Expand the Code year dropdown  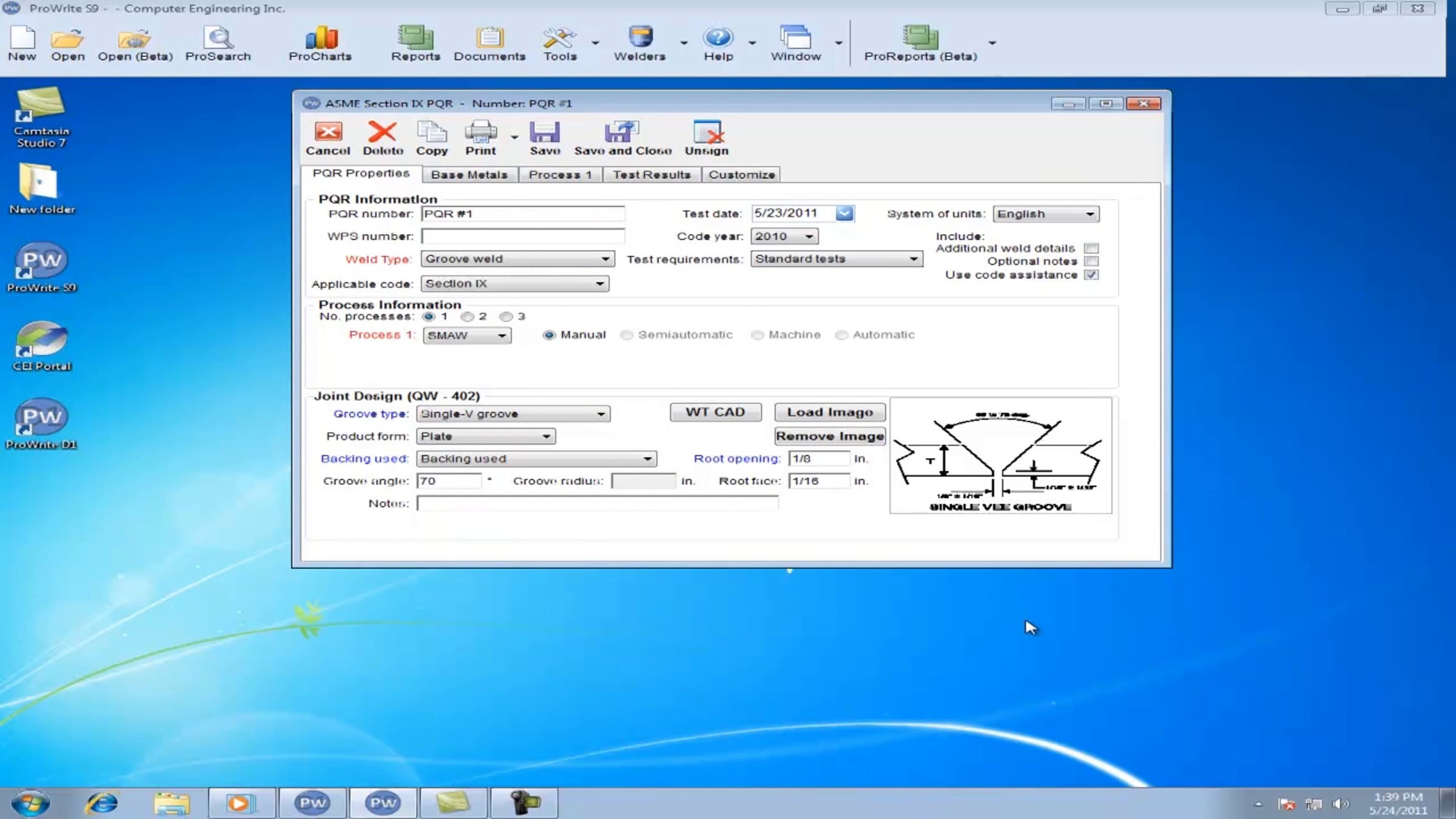809,237
